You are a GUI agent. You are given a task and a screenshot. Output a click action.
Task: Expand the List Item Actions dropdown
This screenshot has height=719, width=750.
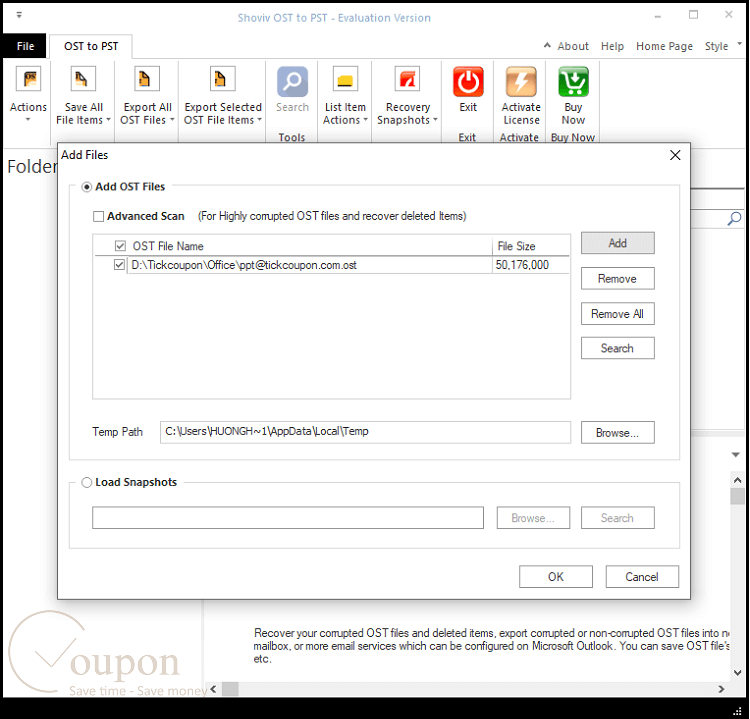point(365,120)
